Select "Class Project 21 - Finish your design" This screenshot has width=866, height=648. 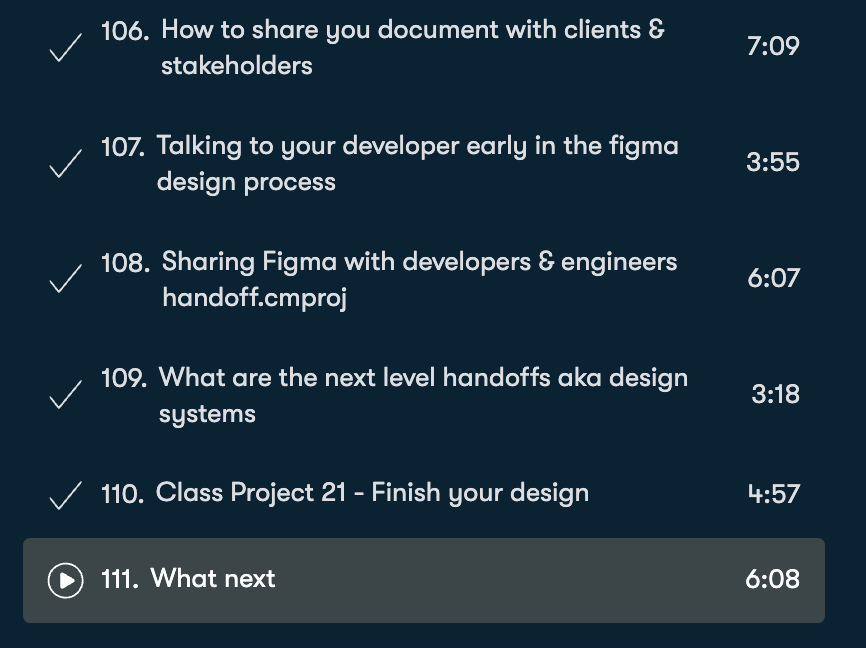click(372, 493)
